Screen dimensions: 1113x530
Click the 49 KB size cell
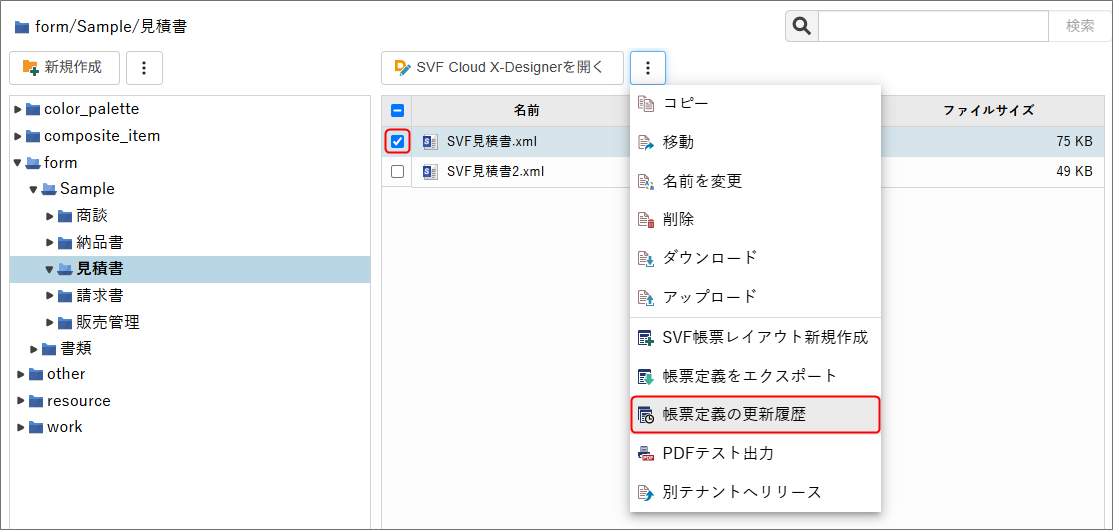[x=1074, y=171]
